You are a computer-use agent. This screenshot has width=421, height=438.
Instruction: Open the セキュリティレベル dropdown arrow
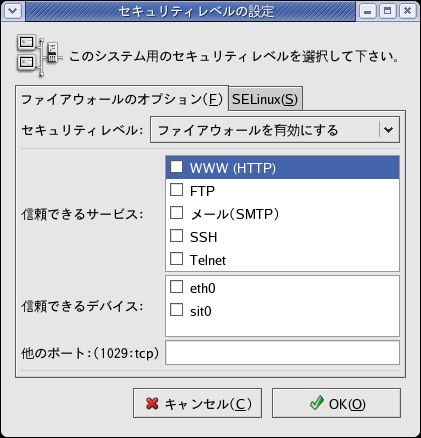click(388, 130)
